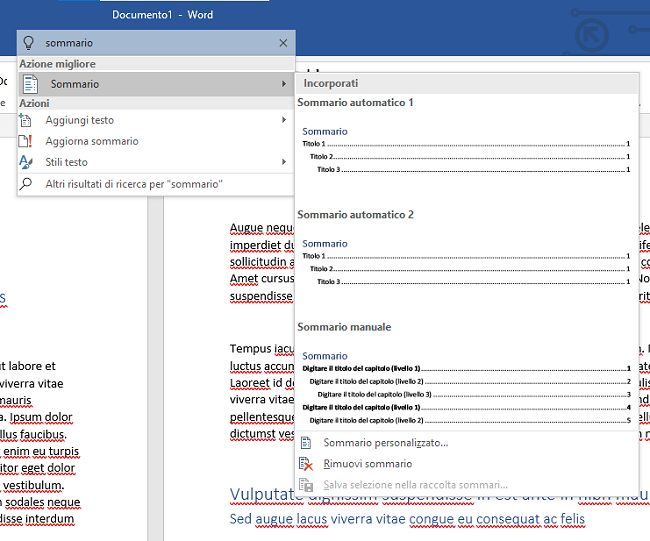Click Salva selezione nella raccolta sommari

(467, 485)
